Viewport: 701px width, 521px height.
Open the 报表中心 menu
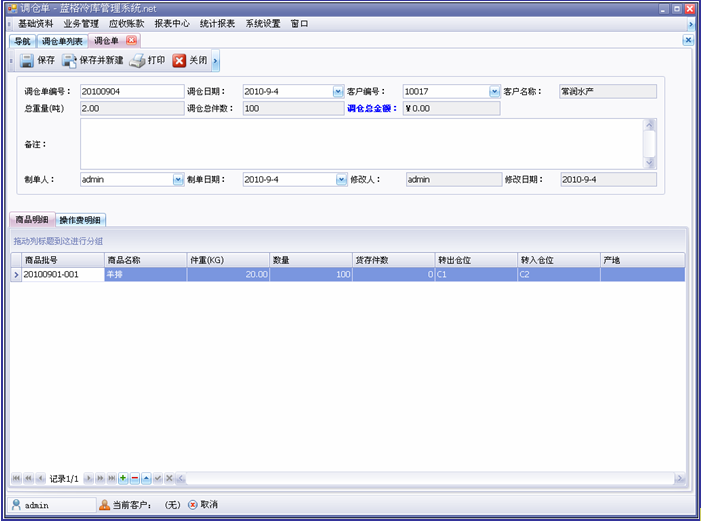(x=172, y=24)
